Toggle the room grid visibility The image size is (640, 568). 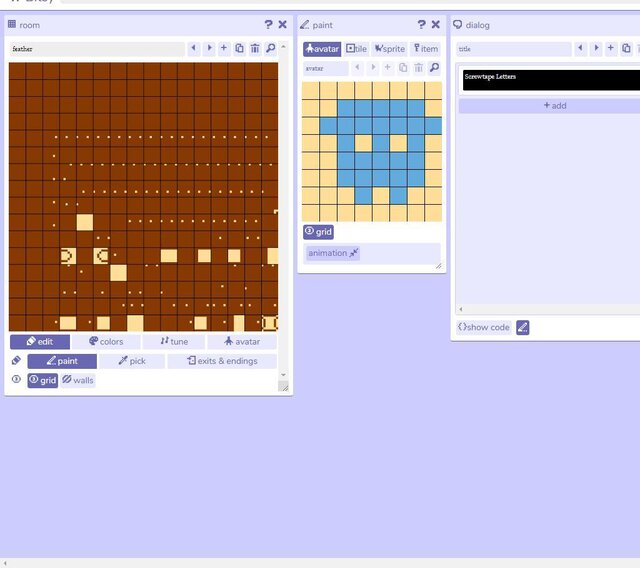coord(42,380)
